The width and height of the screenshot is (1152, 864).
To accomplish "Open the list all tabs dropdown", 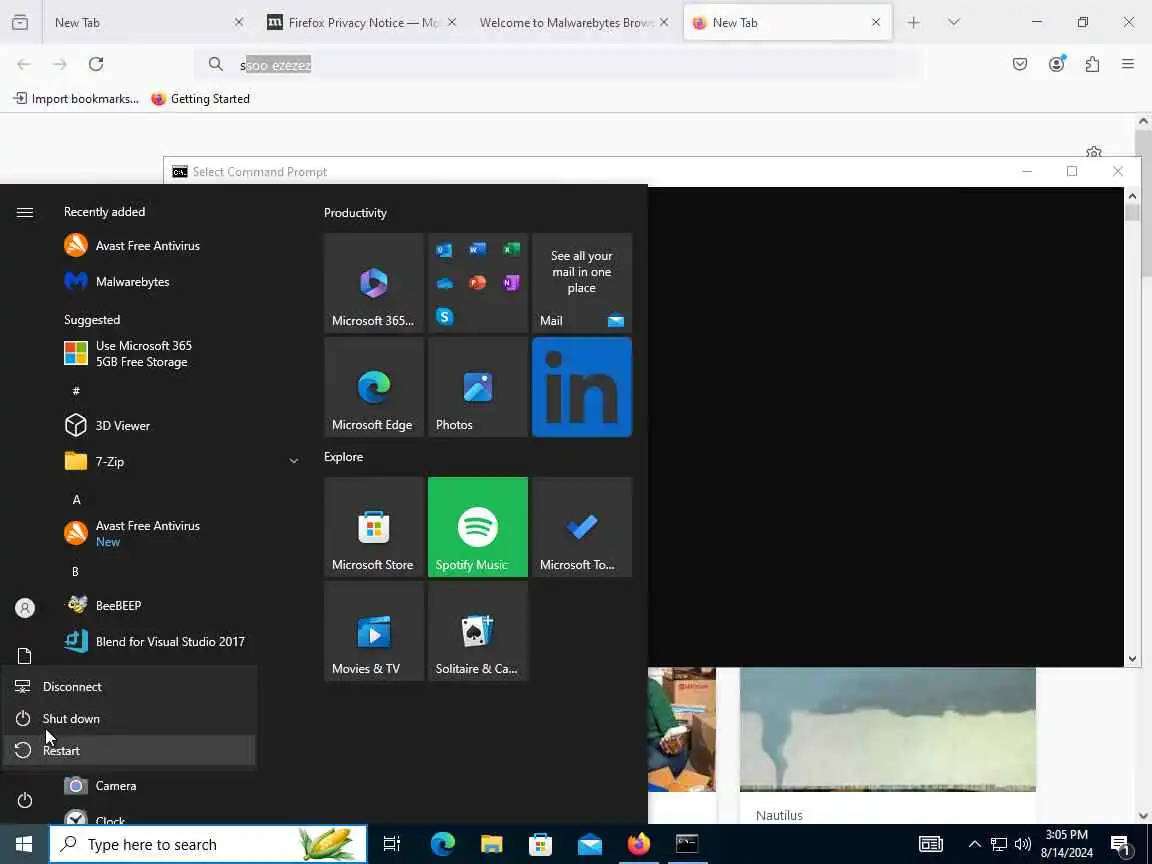I will (x=954, y=23).
